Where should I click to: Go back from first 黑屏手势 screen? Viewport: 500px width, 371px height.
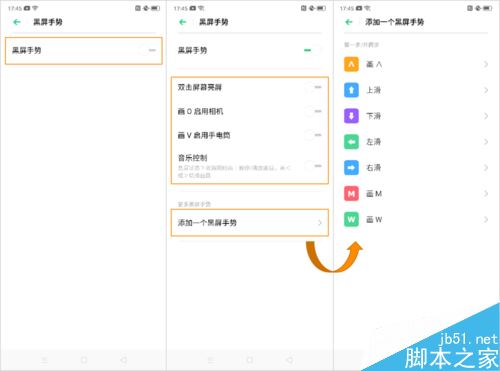17,22
